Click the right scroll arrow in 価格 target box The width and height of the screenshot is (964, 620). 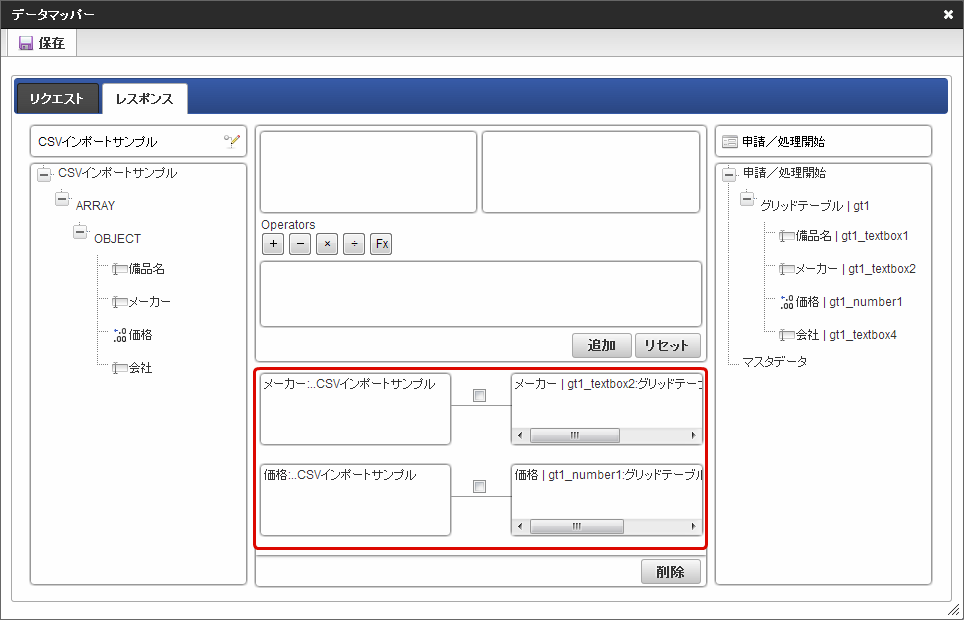tap(693, 527)
